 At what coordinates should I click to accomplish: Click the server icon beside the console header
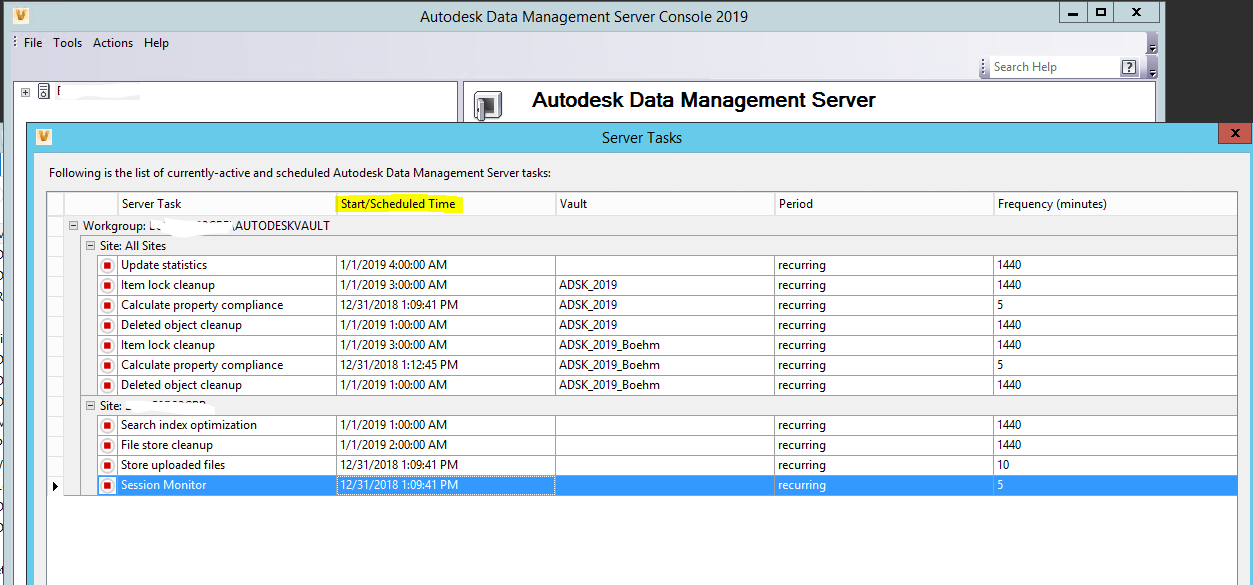click(489, 104)
